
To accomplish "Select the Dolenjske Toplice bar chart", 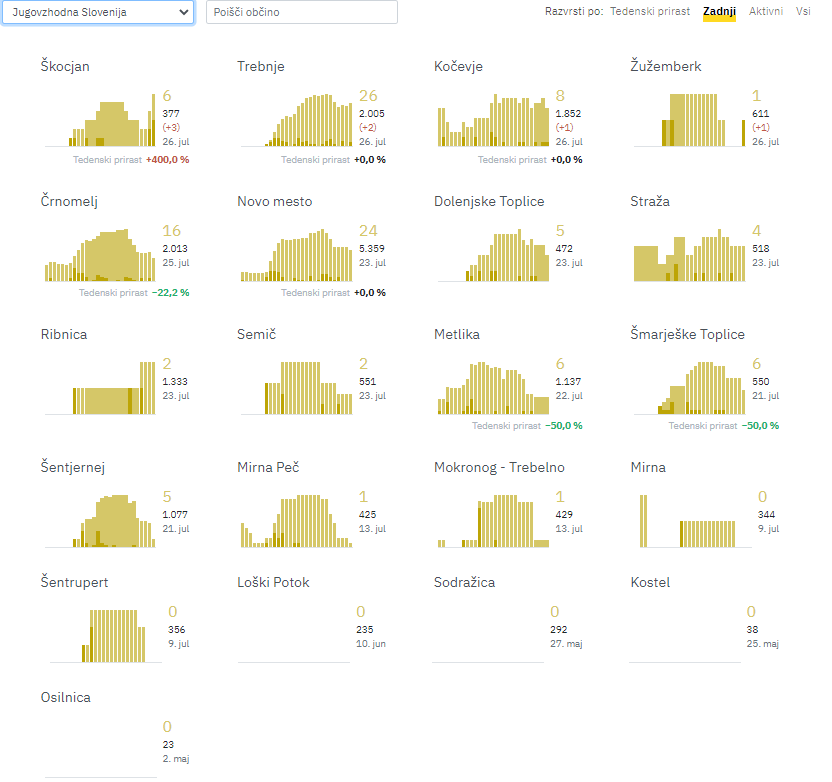I will click(493, 255).
